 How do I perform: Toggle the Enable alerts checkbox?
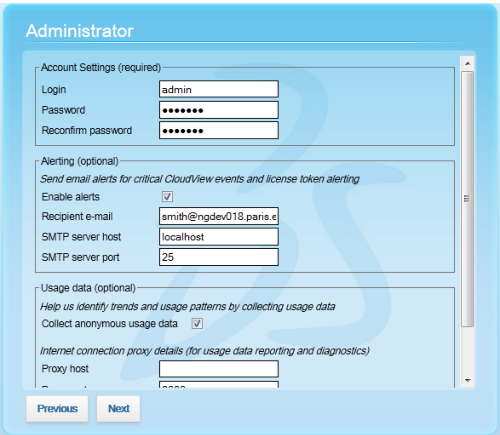167,197
